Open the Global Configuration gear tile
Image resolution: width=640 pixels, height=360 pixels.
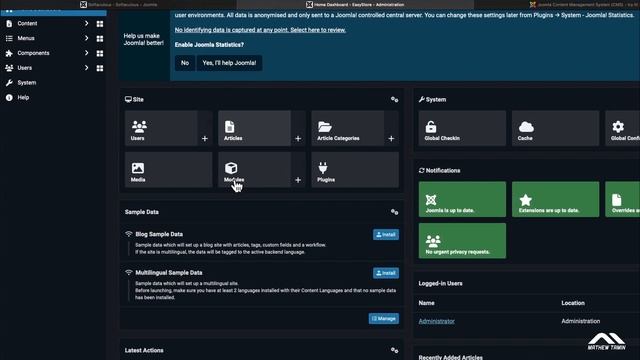[622, 128]
